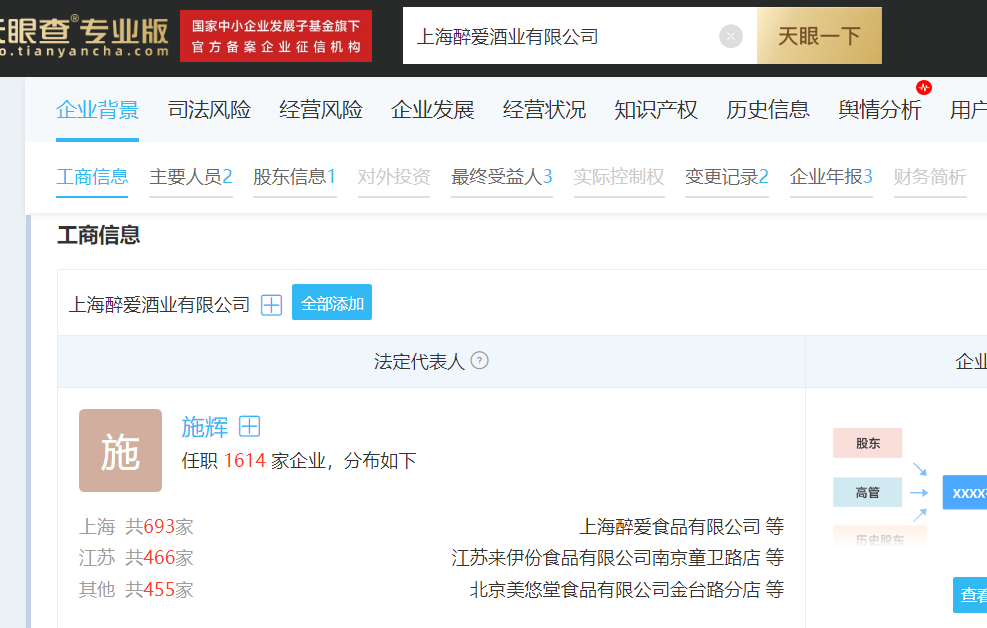Click the 天眼一下 search button
987x628 pixels.
click(x=819, y=36)
